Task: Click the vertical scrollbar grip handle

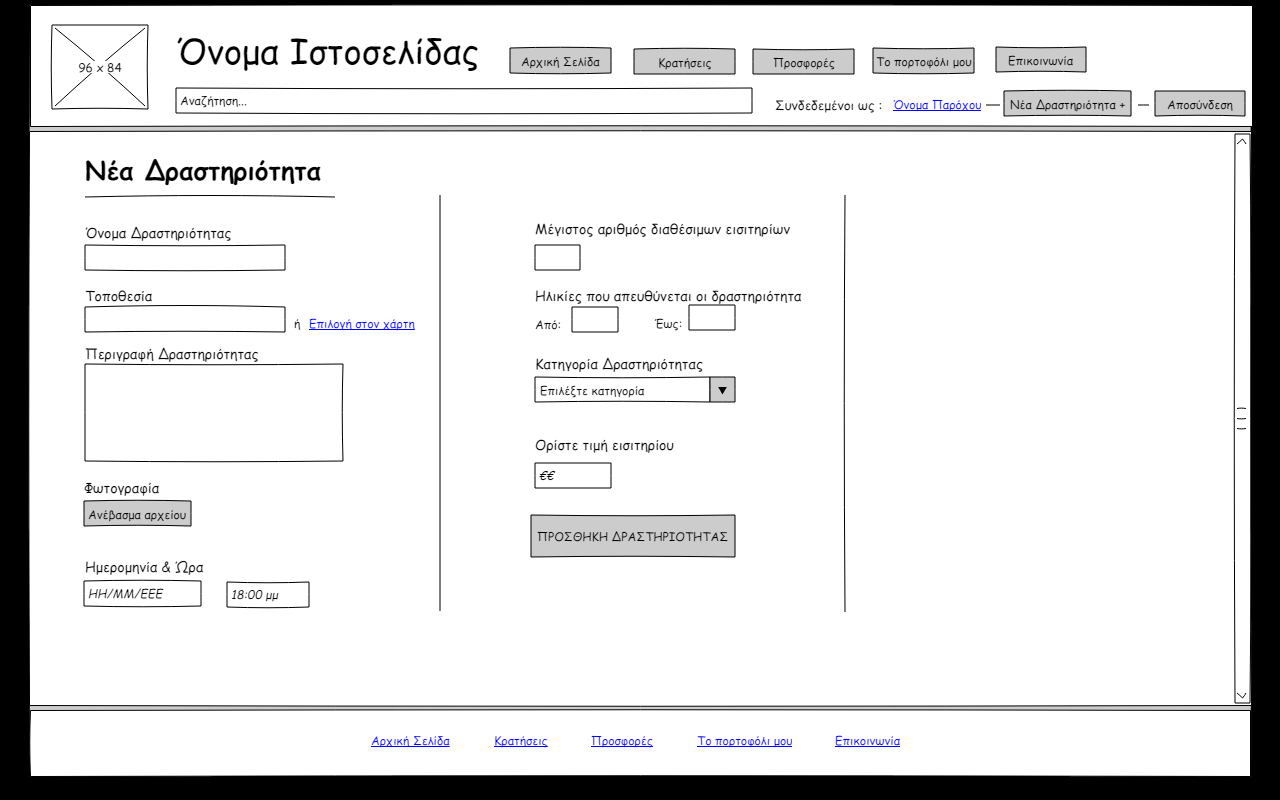Action: 1242,418
